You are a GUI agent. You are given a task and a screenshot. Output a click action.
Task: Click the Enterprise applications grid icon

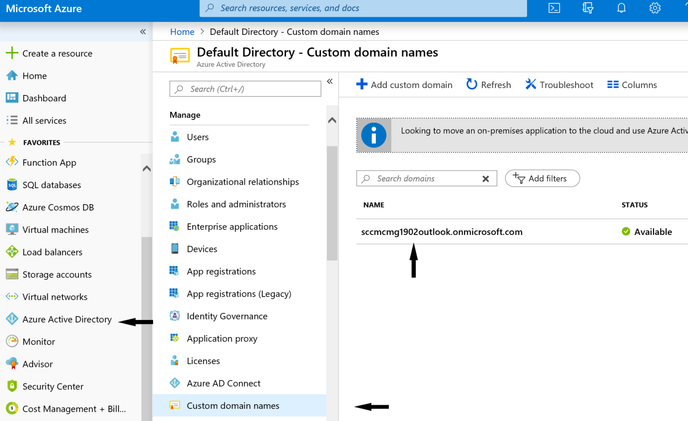(x=175, y=226)
